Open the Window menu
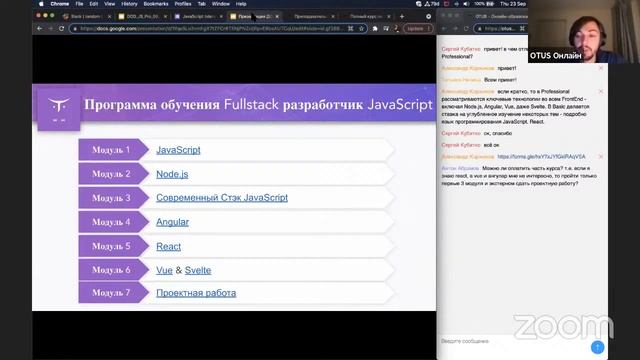Screen dimensions: 640x360 point(221,4)
